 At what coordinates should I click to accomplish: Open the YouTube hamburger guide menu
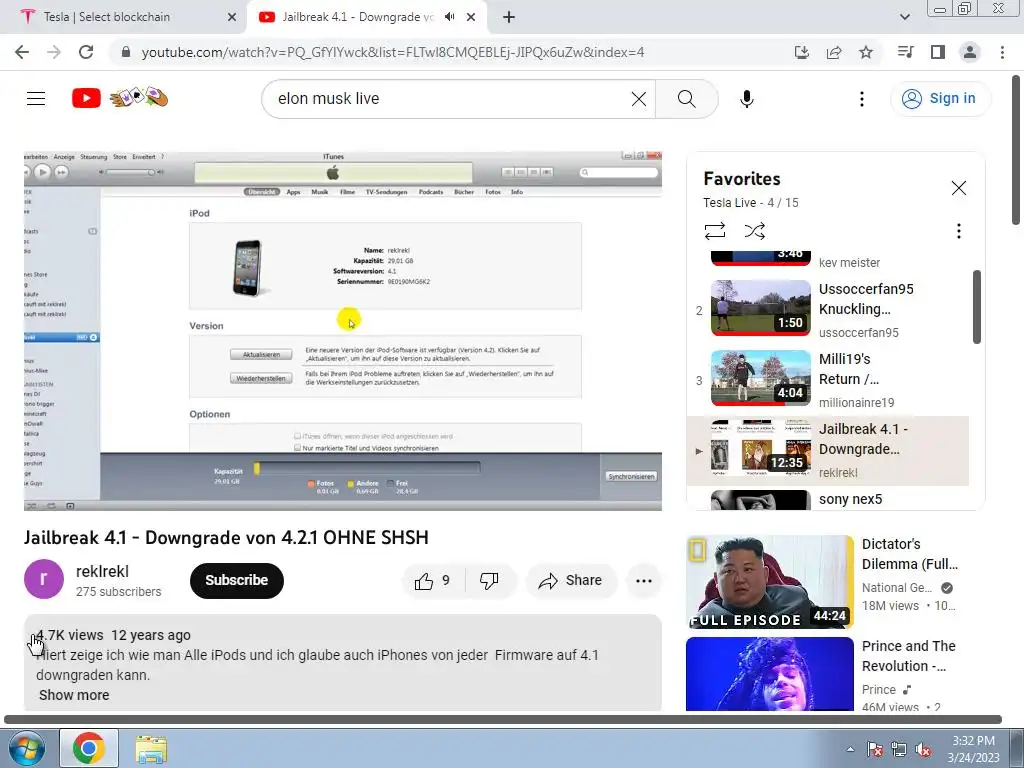tap(36, 99)
